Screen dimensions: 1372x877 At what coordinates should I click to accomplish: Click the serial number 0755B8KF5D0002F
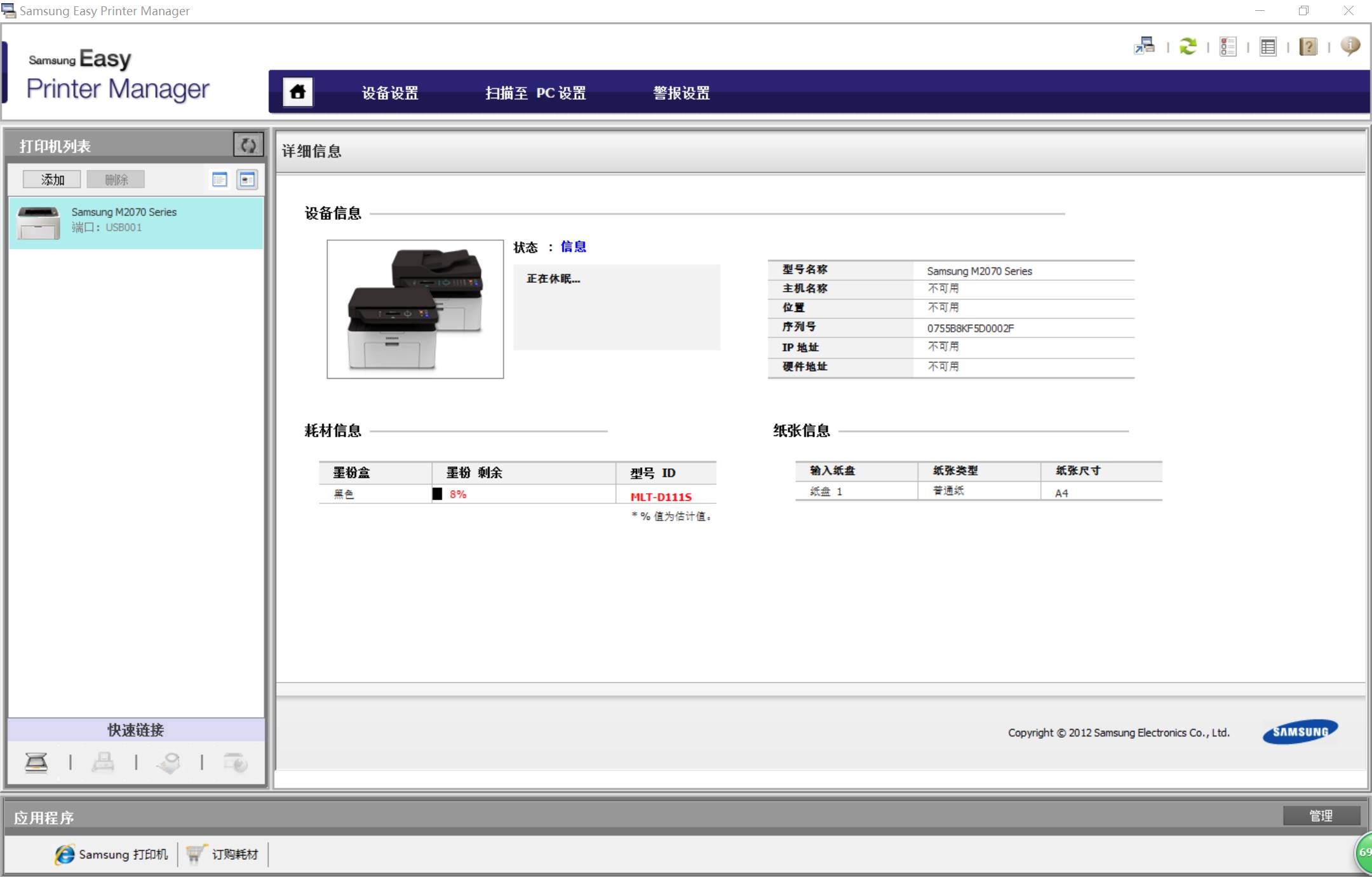point(971,328)
